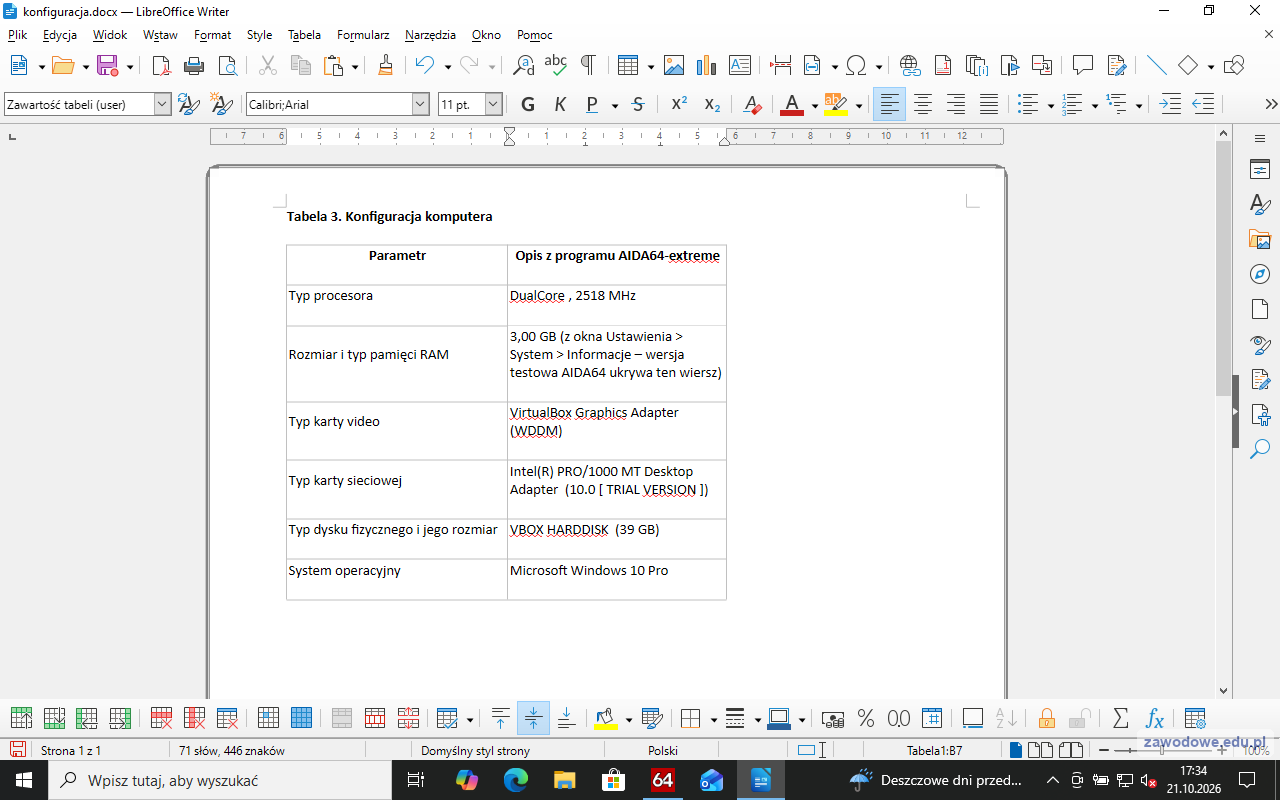Enable justified paragraph alignment
This screenshot has height=800, width=1280.
point(989,104)
